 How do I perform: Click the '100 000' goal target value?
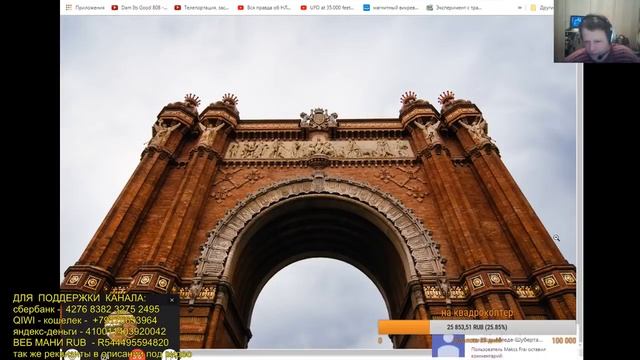pyautogui.click(x=564, y=340)
